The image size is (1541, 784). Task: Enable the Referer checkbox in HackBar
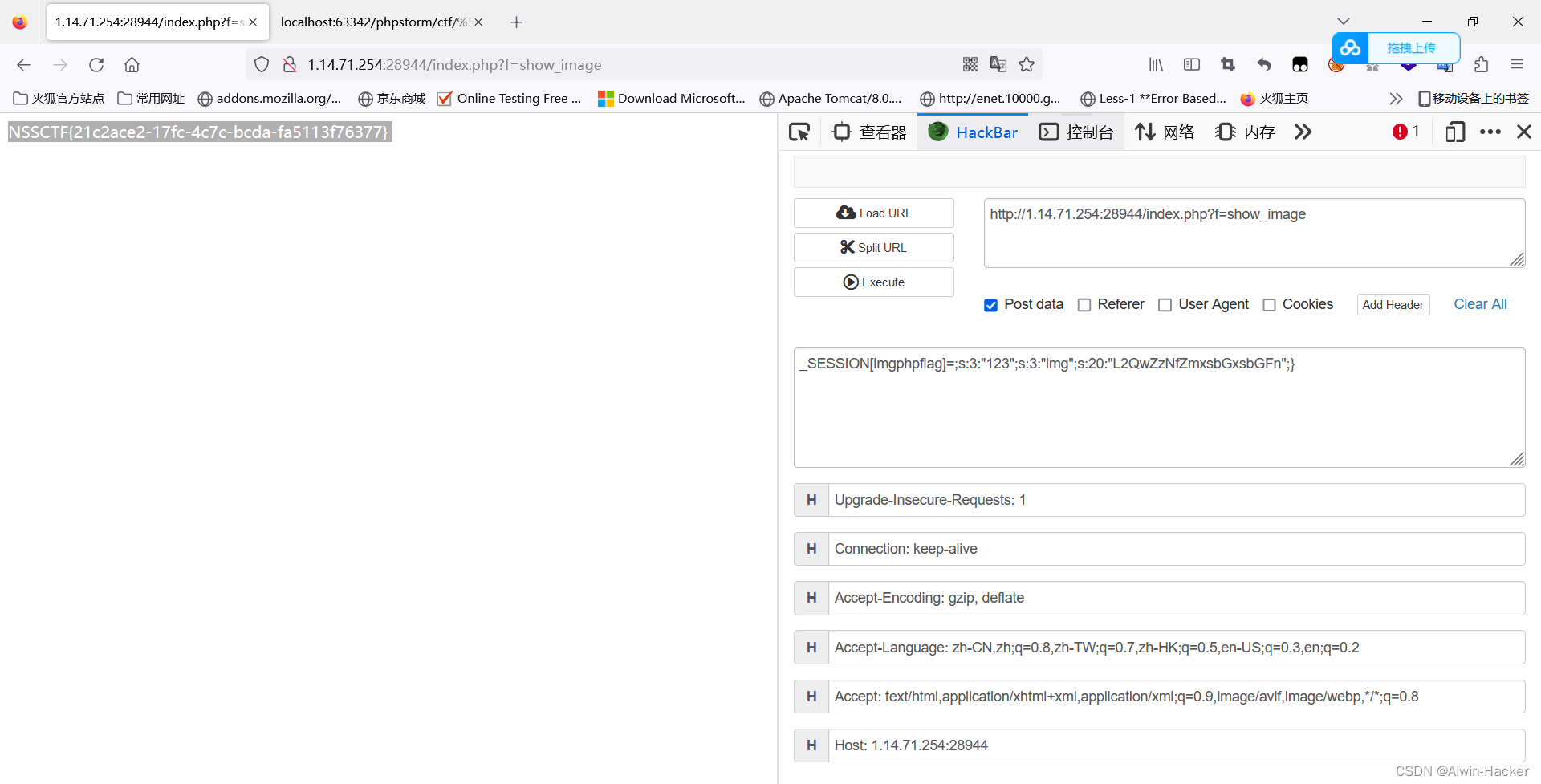click(1085, 305)
